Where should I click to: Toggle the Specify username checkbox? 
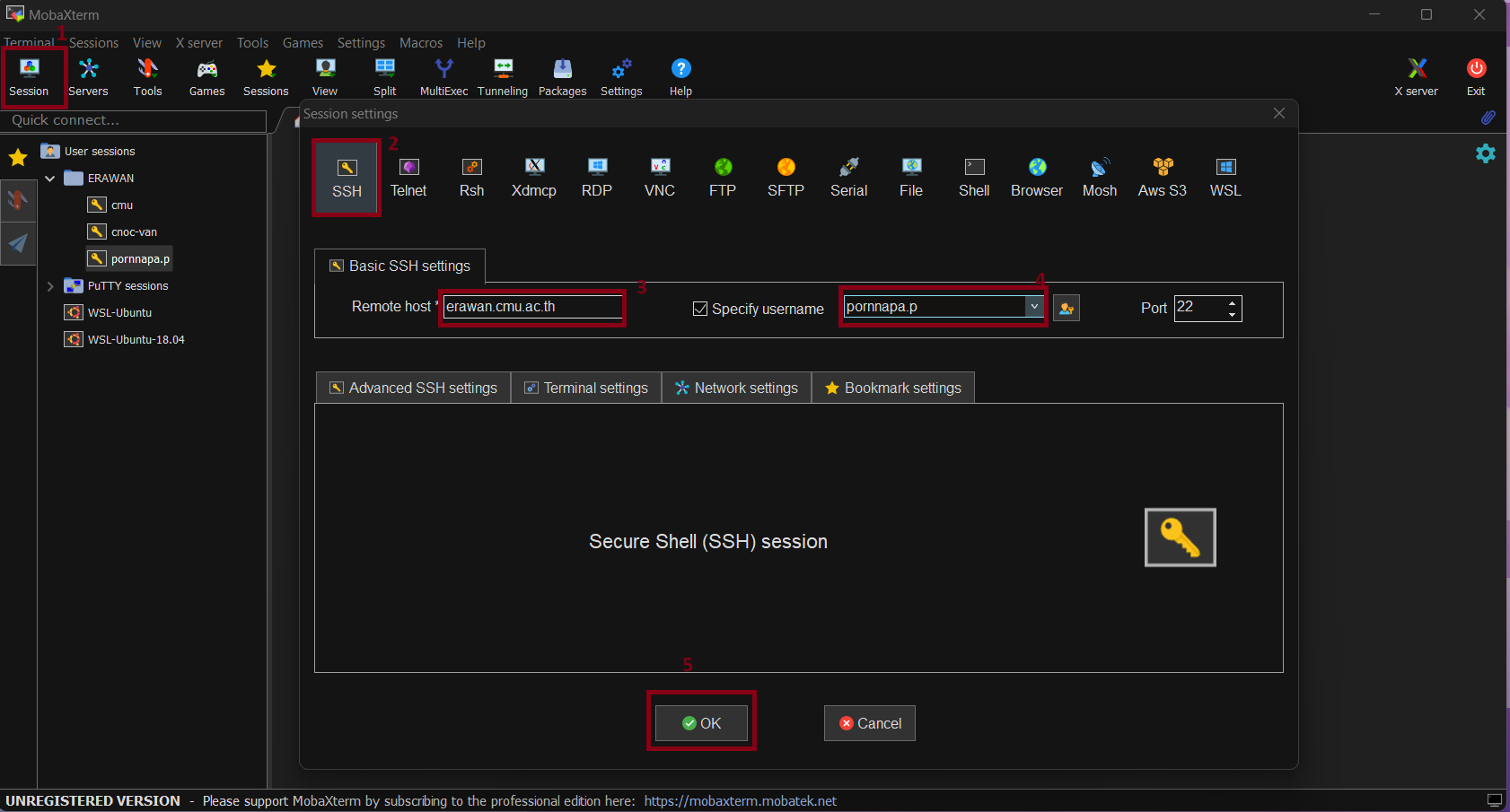point(700,309)
